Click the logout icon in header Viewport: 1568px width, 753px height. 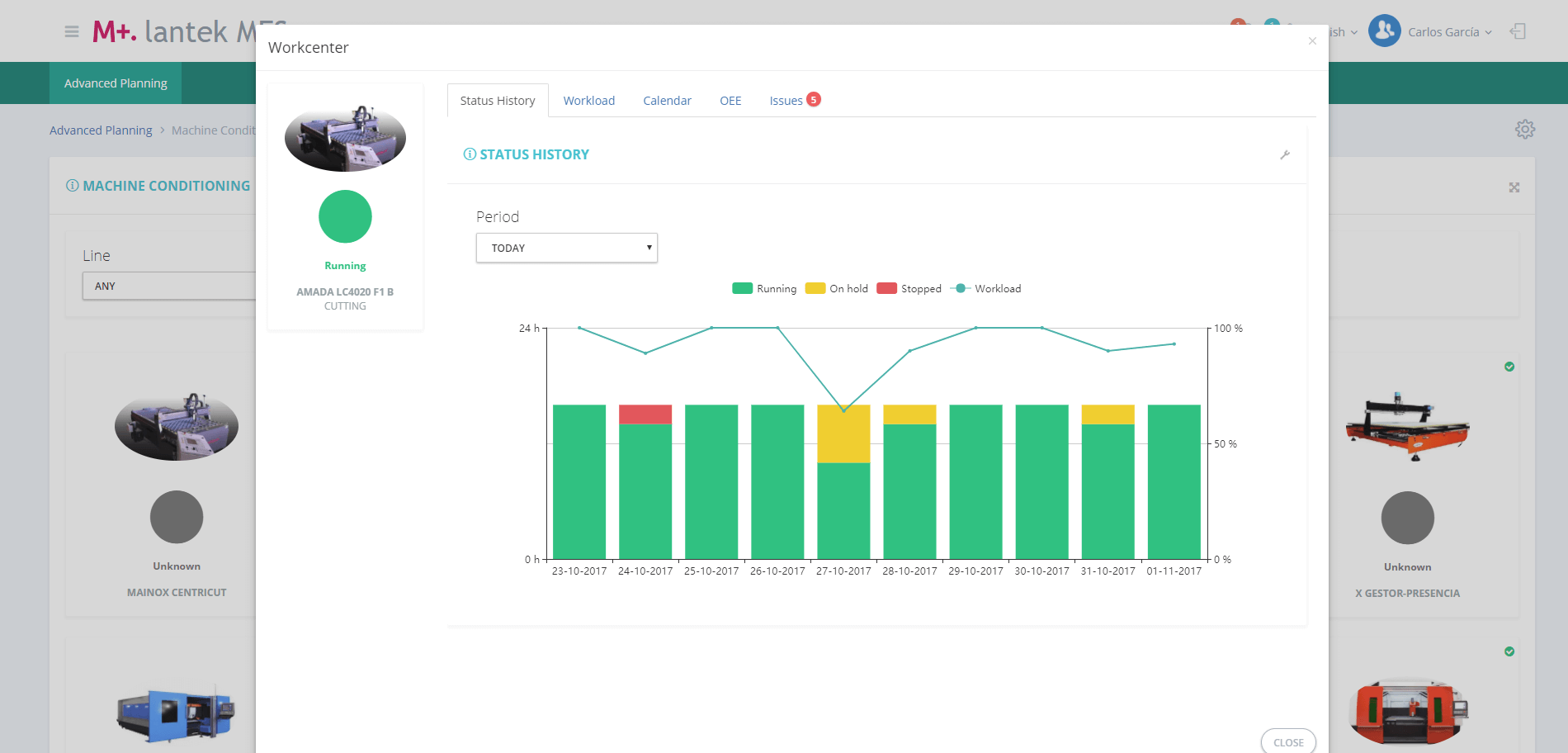click(1518, 32)
